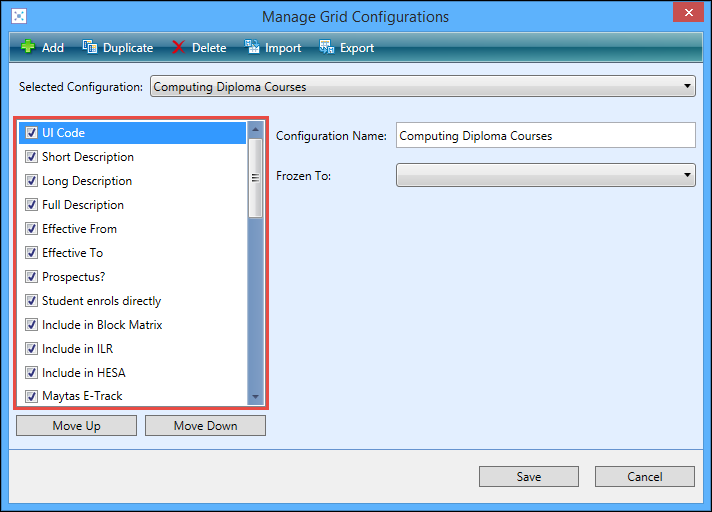Screen dimensions: 712x512
Task: Click the application icon in title bar
Action: pos(19,16)
